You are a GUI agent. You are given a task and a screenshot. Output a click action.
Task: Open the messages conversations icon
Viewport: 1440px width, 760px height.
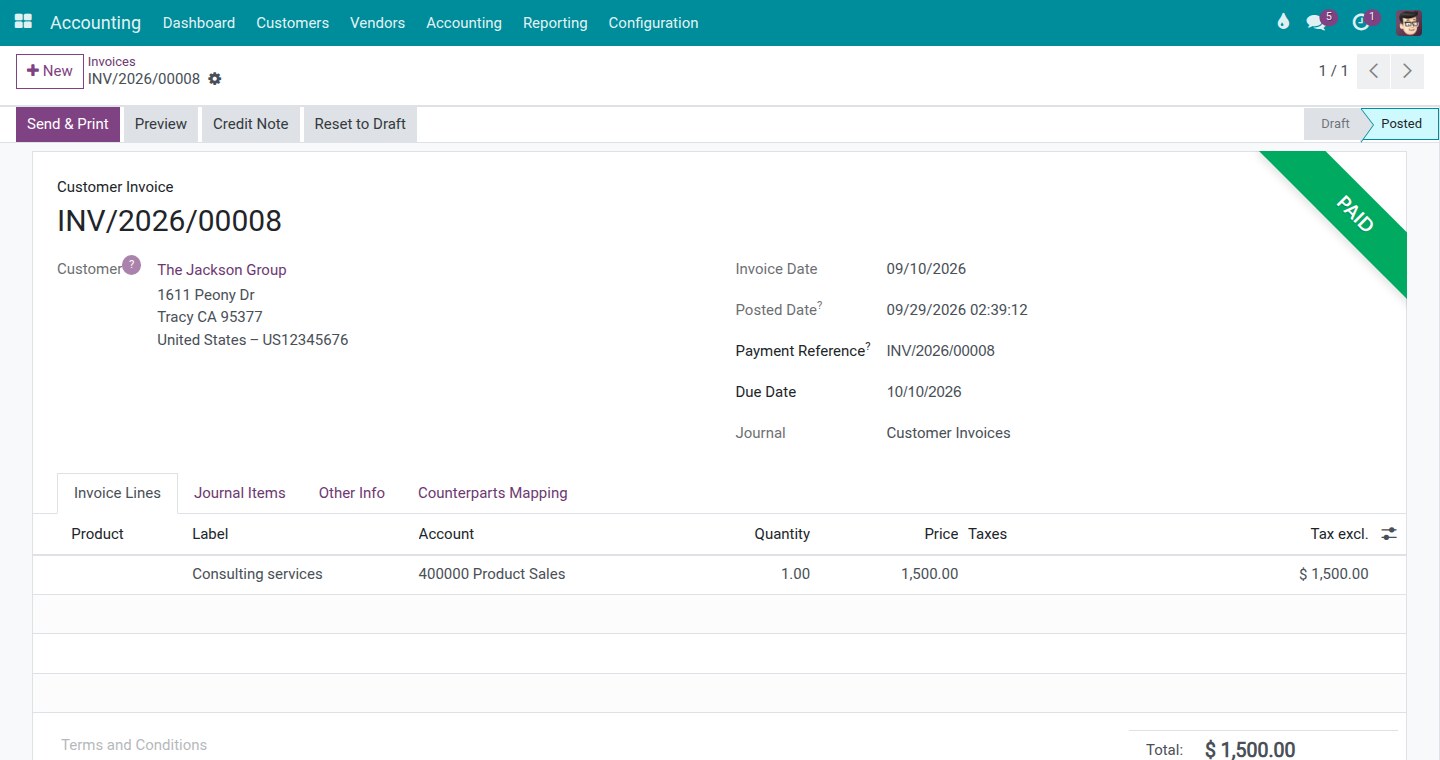[x=1316, y=22]
